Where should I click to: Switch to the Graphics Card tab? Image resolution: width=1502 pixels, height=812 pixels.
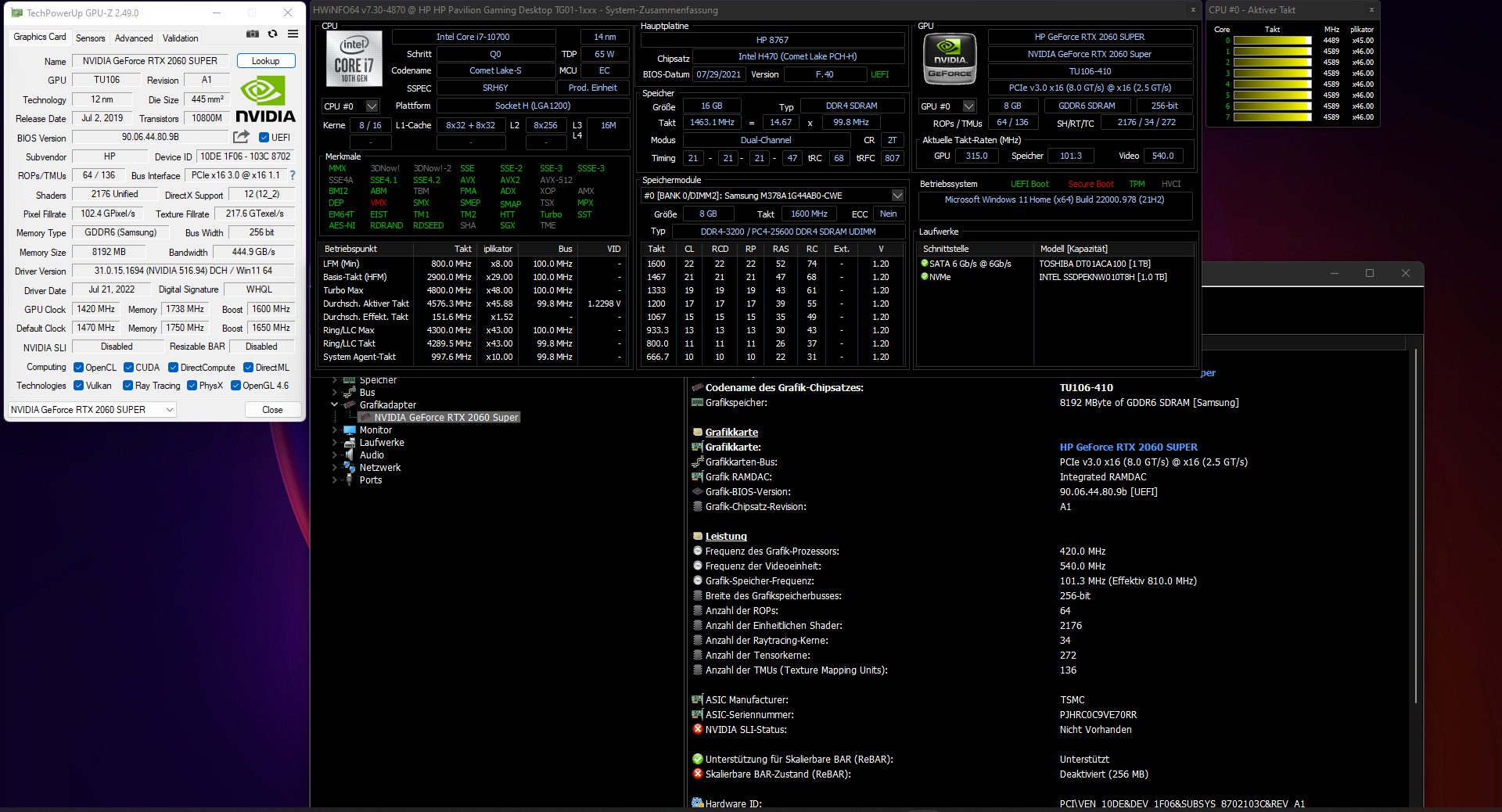pyautogui.click(x=39, y=37)
